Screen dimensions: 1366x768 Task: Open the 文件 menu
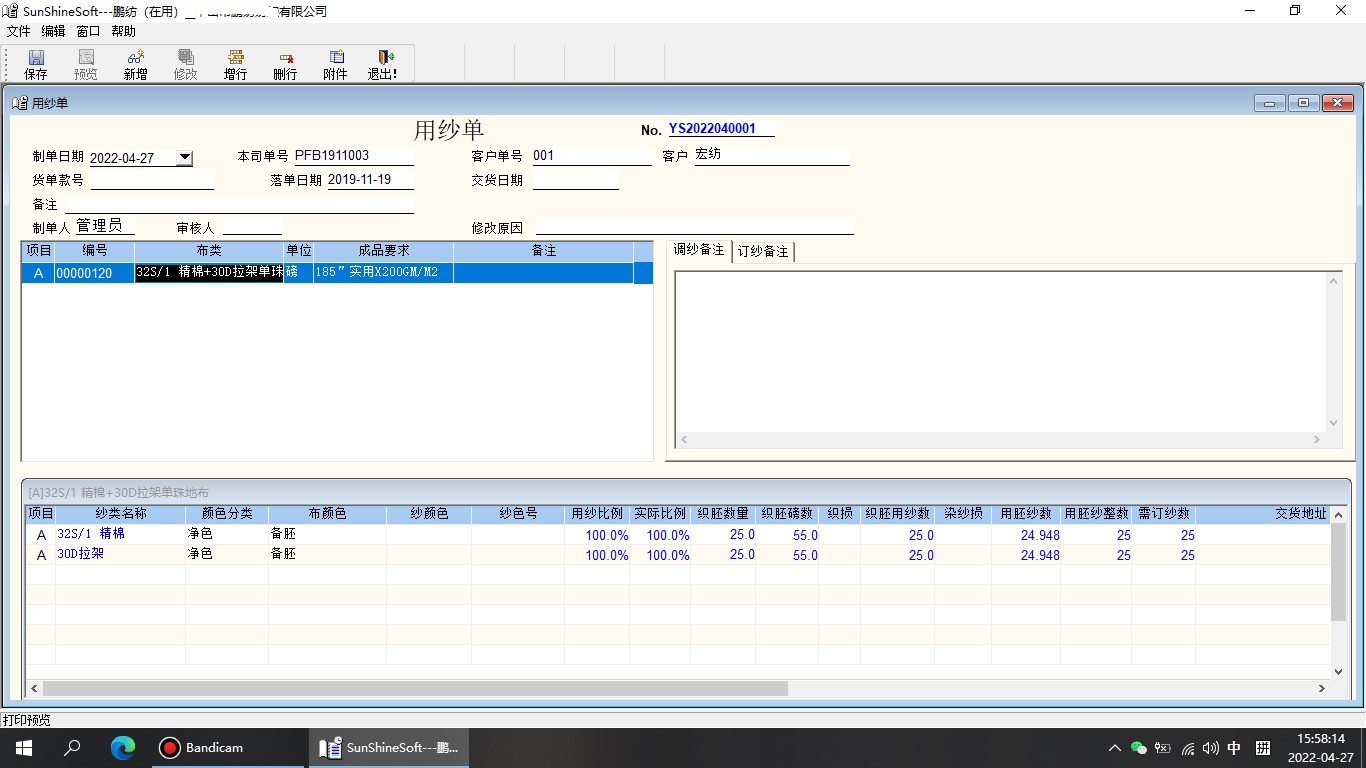point(19,31)
